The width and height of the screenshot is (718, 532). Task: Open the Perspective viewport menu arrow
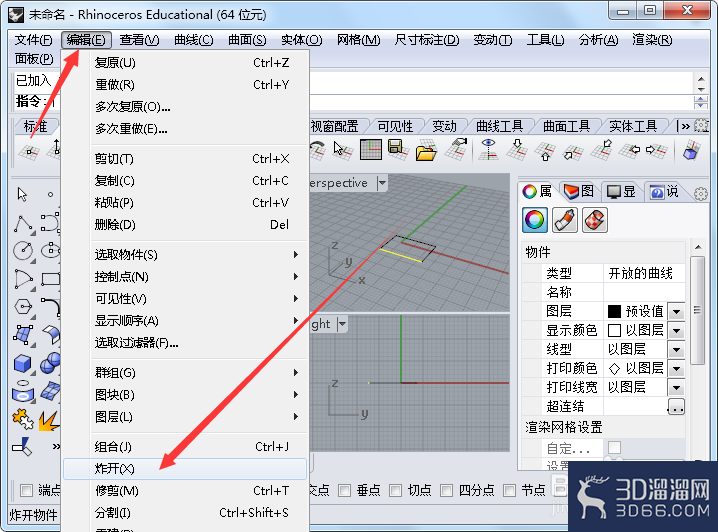click(382, 183)
